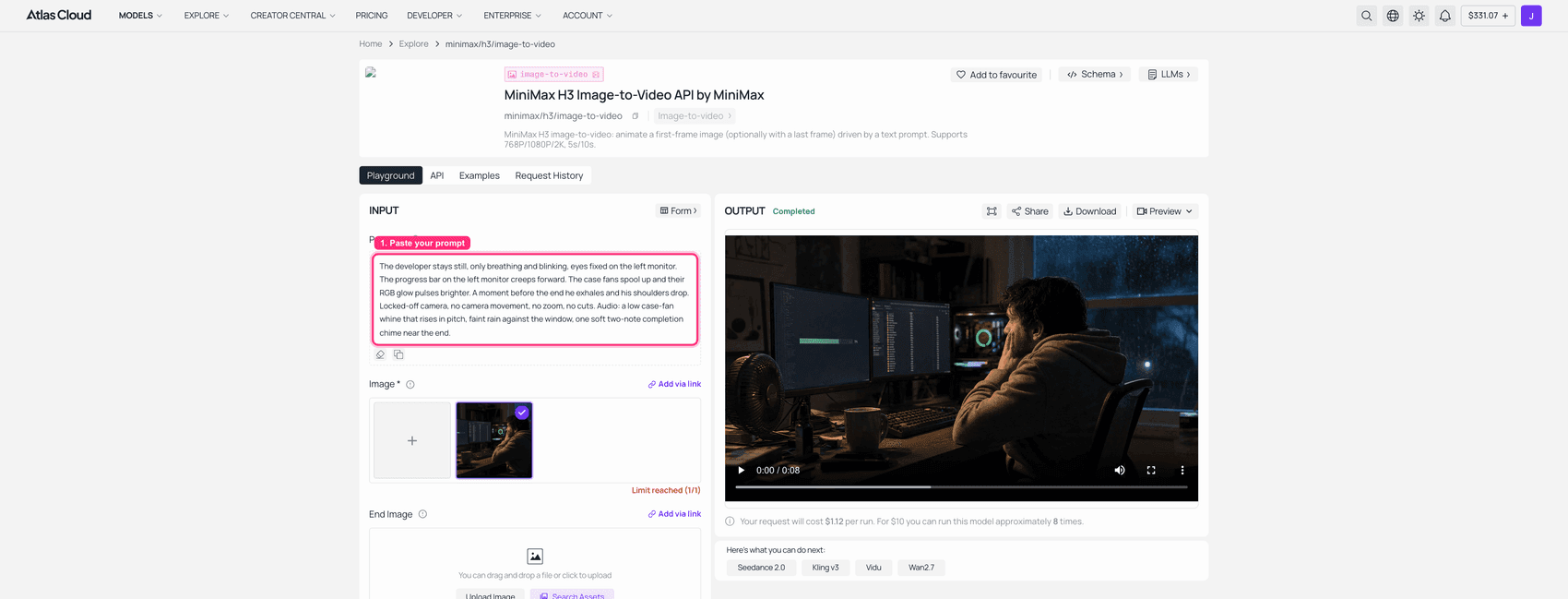Click the Home breadcrumb link
This screenshot has width=1568, height=599.
(371, 44)
